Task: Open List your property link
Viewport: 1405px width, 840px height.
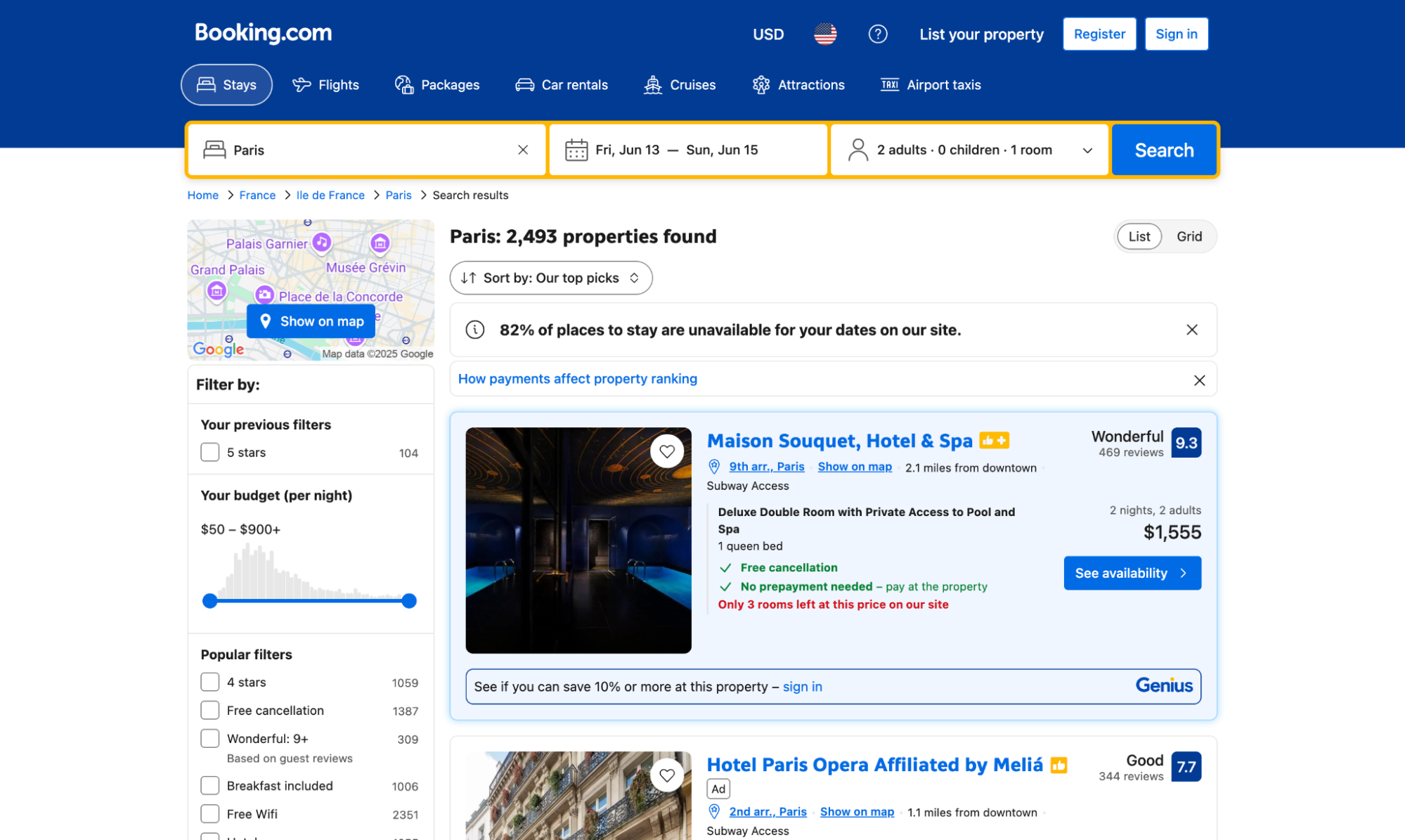Action: [x=981, y=34]
